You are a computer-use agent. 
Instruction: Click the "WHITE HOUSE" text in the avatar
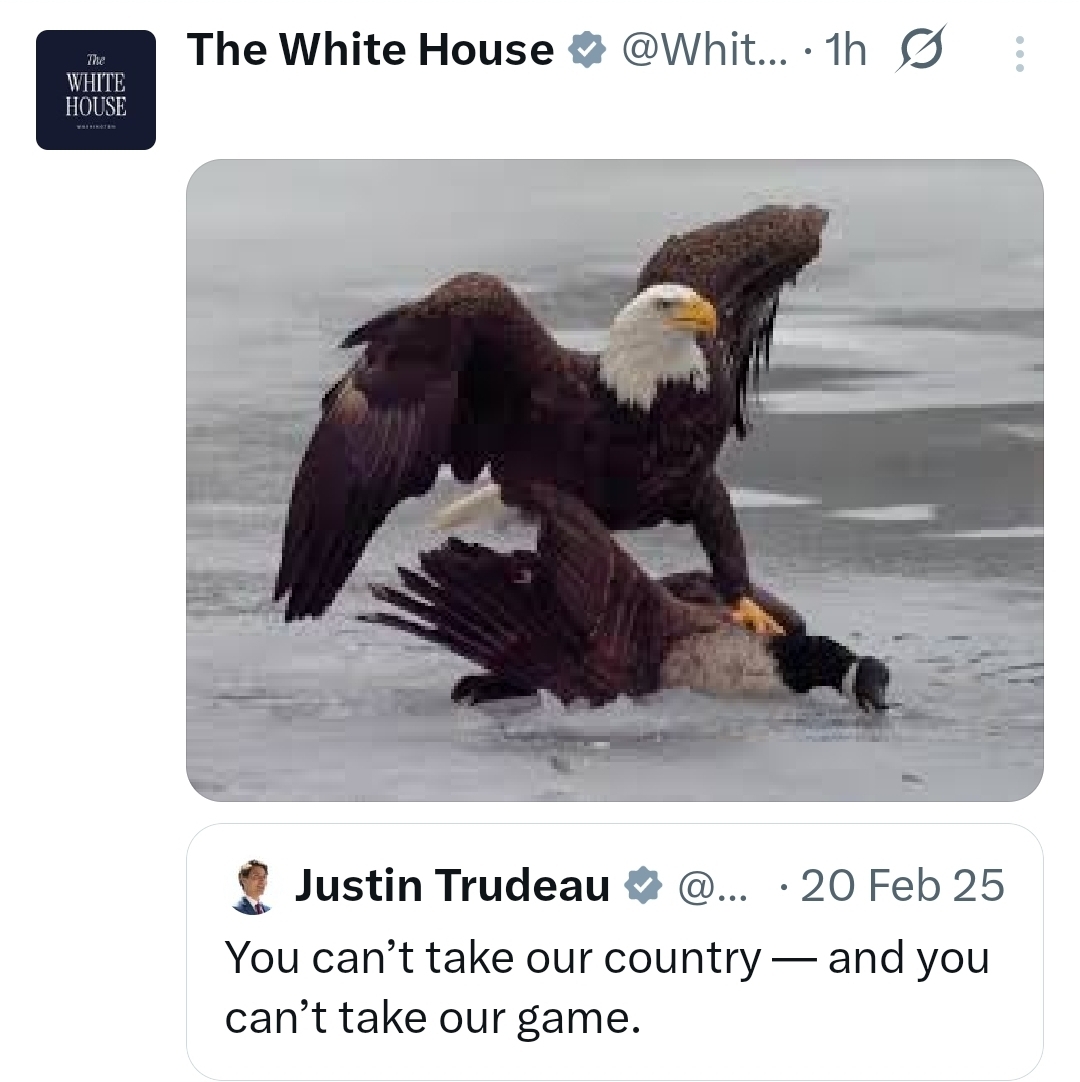click(96, 93)
